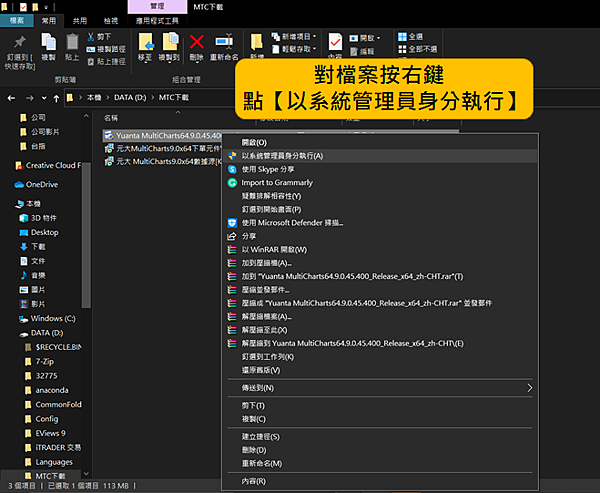Choose 釘選到開始畫面(P) menu entry
This screenshot has height=493, width=600.
tap(380, 209)
